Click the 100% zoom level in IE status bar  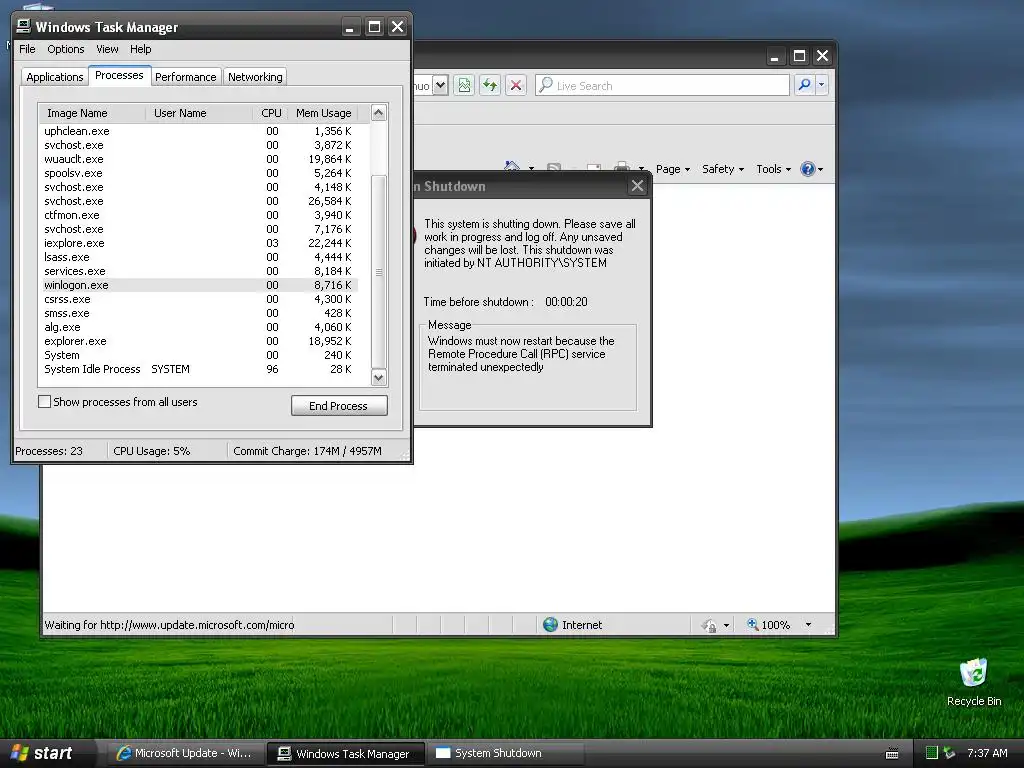point(776,625)
